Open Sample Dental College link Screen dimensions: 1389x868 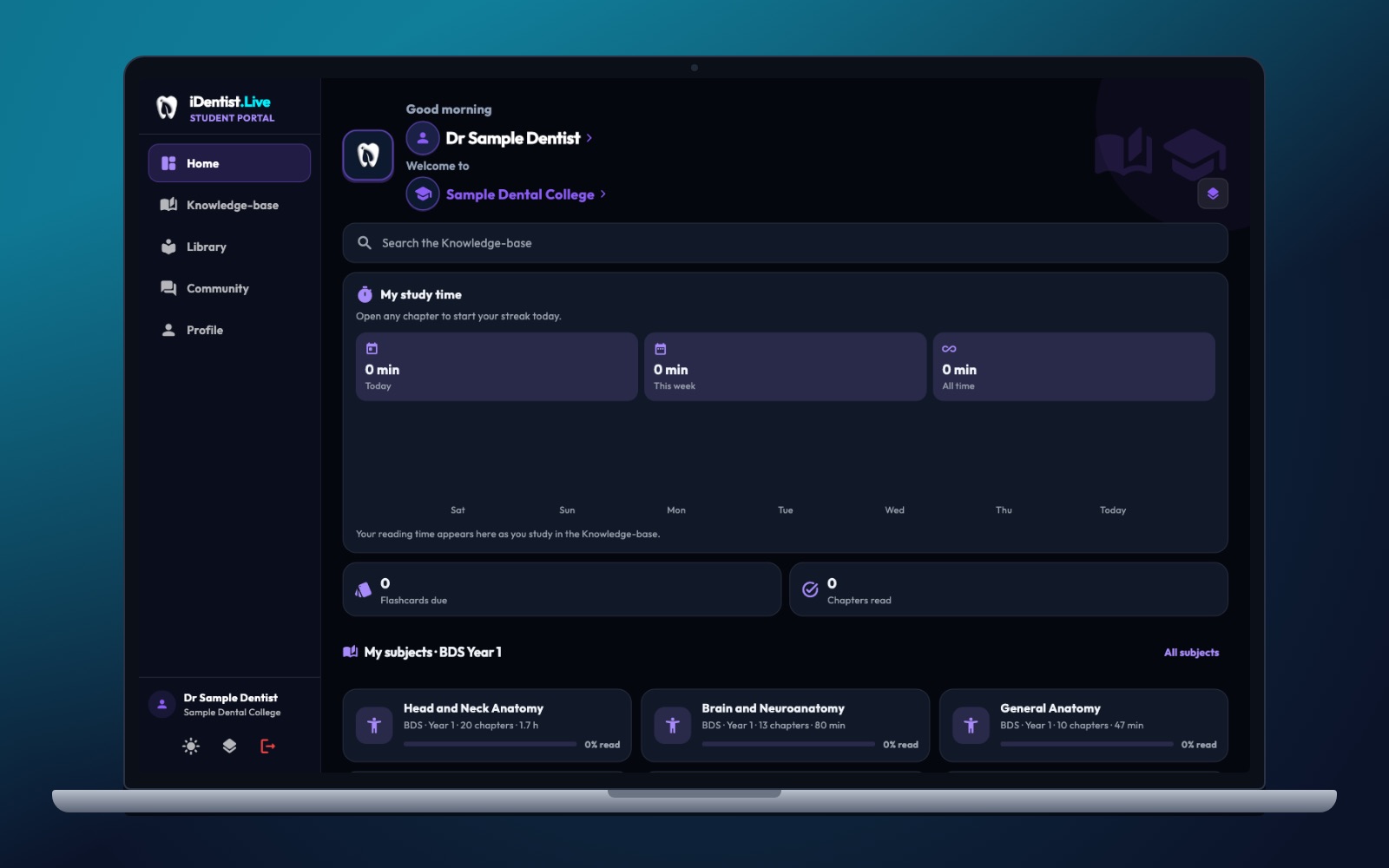520,194
